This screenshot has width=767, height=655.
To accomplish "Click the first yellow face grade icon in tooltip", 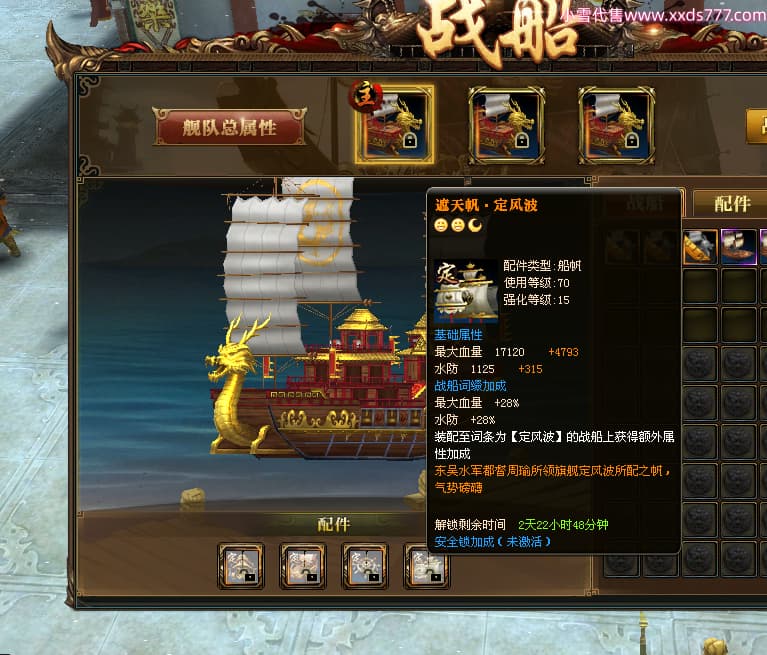I will point(441,225).
